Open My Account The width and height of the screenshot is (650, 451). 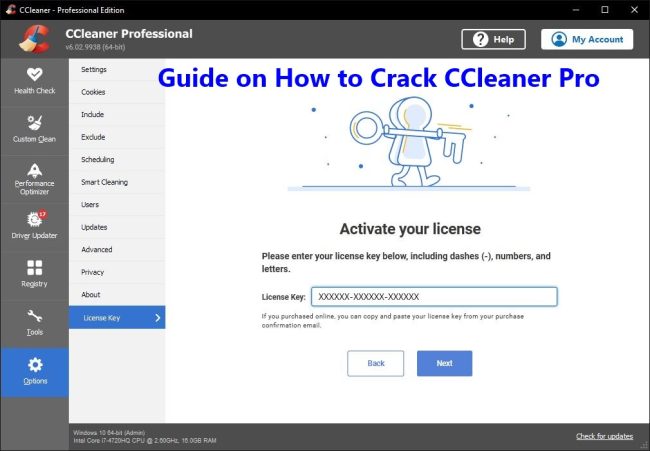coord(587,39)
